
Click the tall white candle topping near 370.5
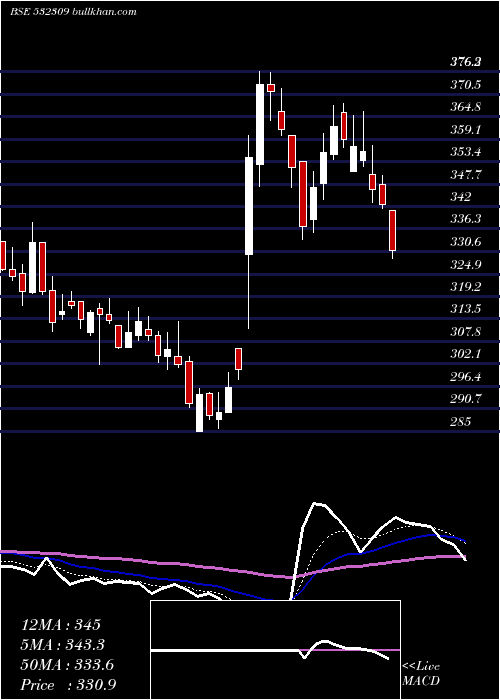pos(260,124)
